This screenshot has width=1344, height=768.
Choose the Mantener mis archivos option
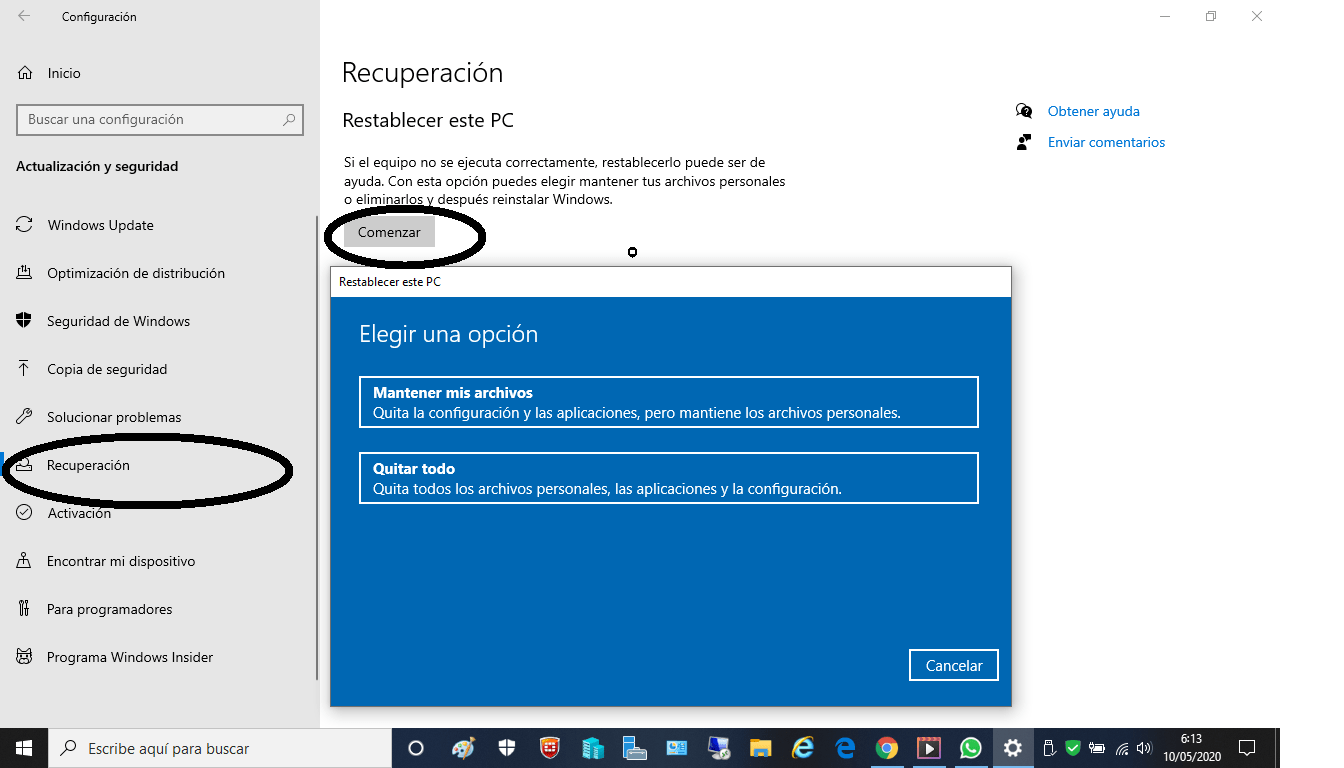coord(668,402)
